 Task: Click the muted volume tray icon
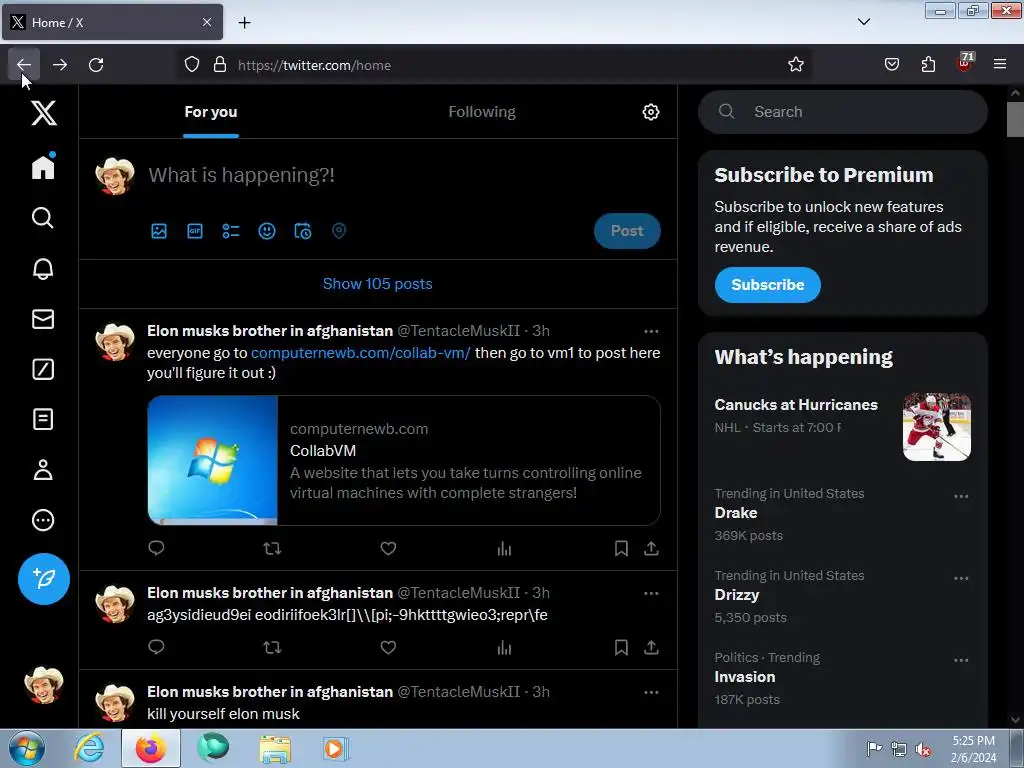click(923, 749)
